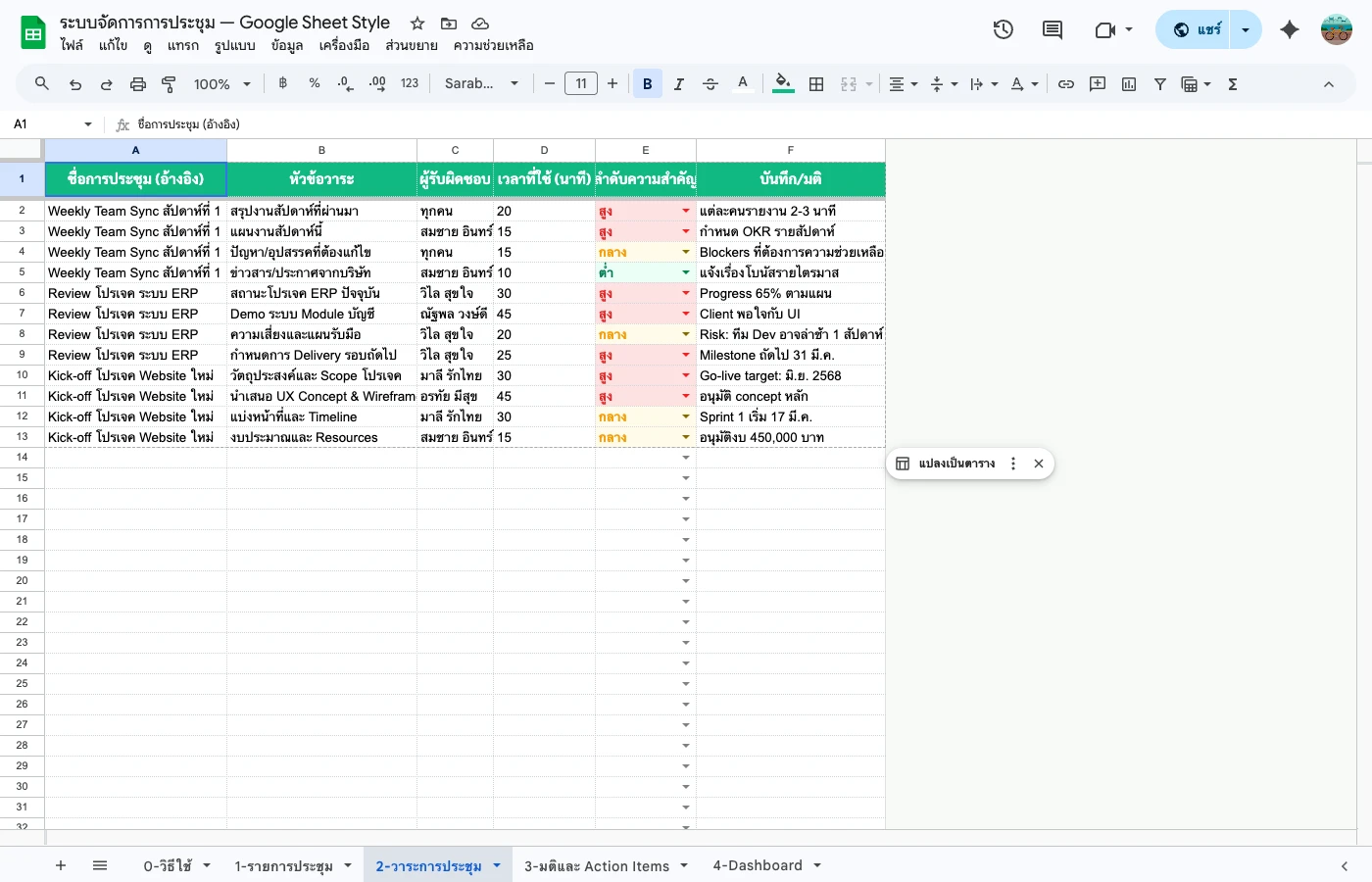This screenshot has width=1372, height=882.
Task: Click the Functions (Σ) icon
Action: [x=1232, y=83]
